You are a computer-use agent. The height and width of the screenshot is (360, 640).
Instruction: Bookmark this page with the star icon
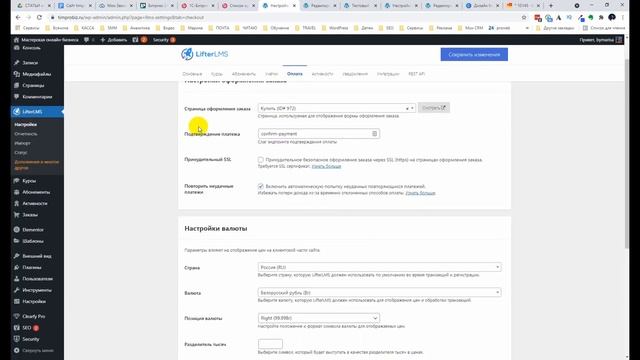[524, 18]
